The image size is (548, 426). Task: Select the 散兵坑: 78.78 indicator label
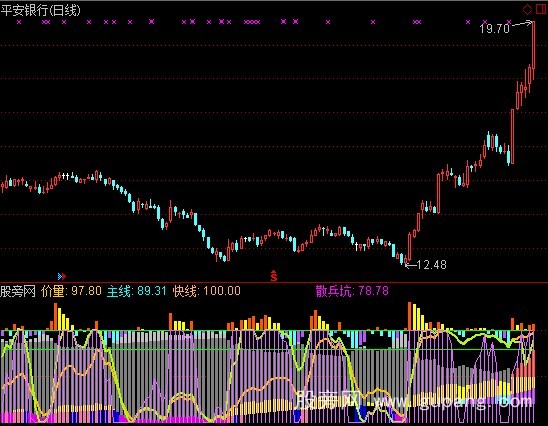pyautogui.click(x=352, y=291)
